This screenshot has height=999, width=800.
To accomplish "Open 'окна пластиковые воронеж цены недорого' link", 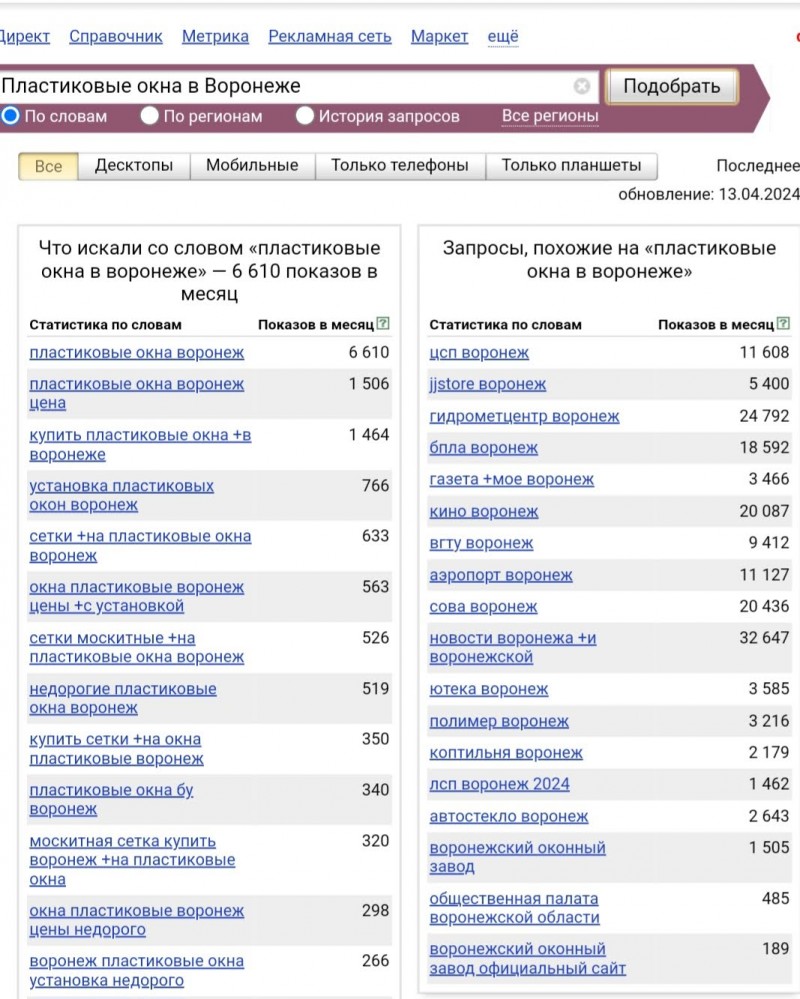I will [136, 920].
